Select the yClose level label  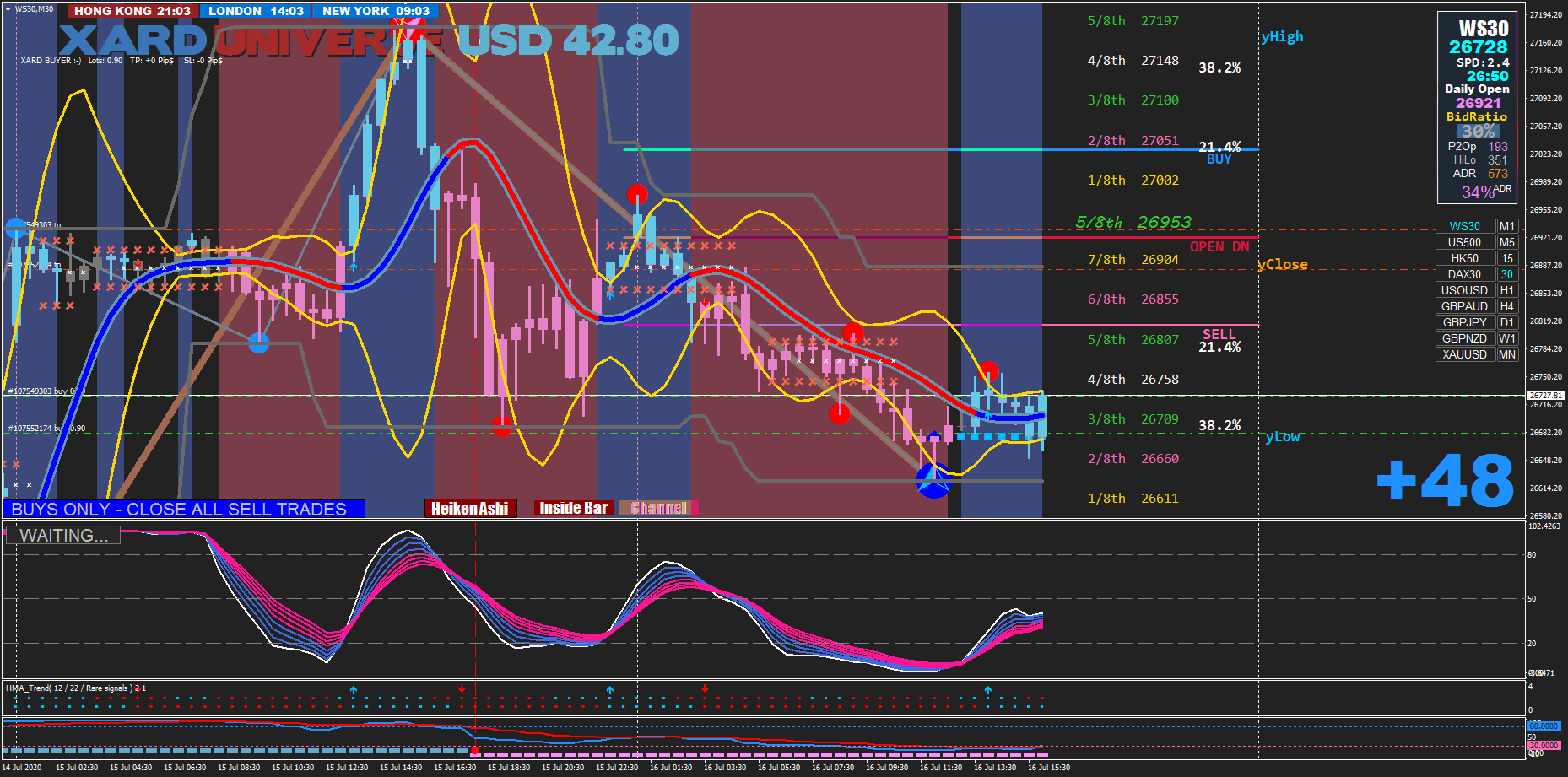[x=1283, y=264]
